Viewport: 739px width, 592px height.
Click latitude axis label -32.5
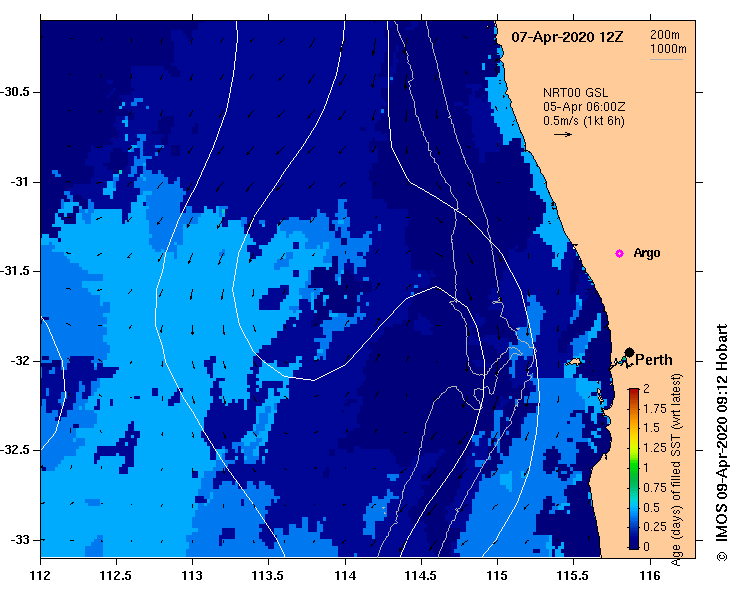pyautogui.click(x=16, y=450)
